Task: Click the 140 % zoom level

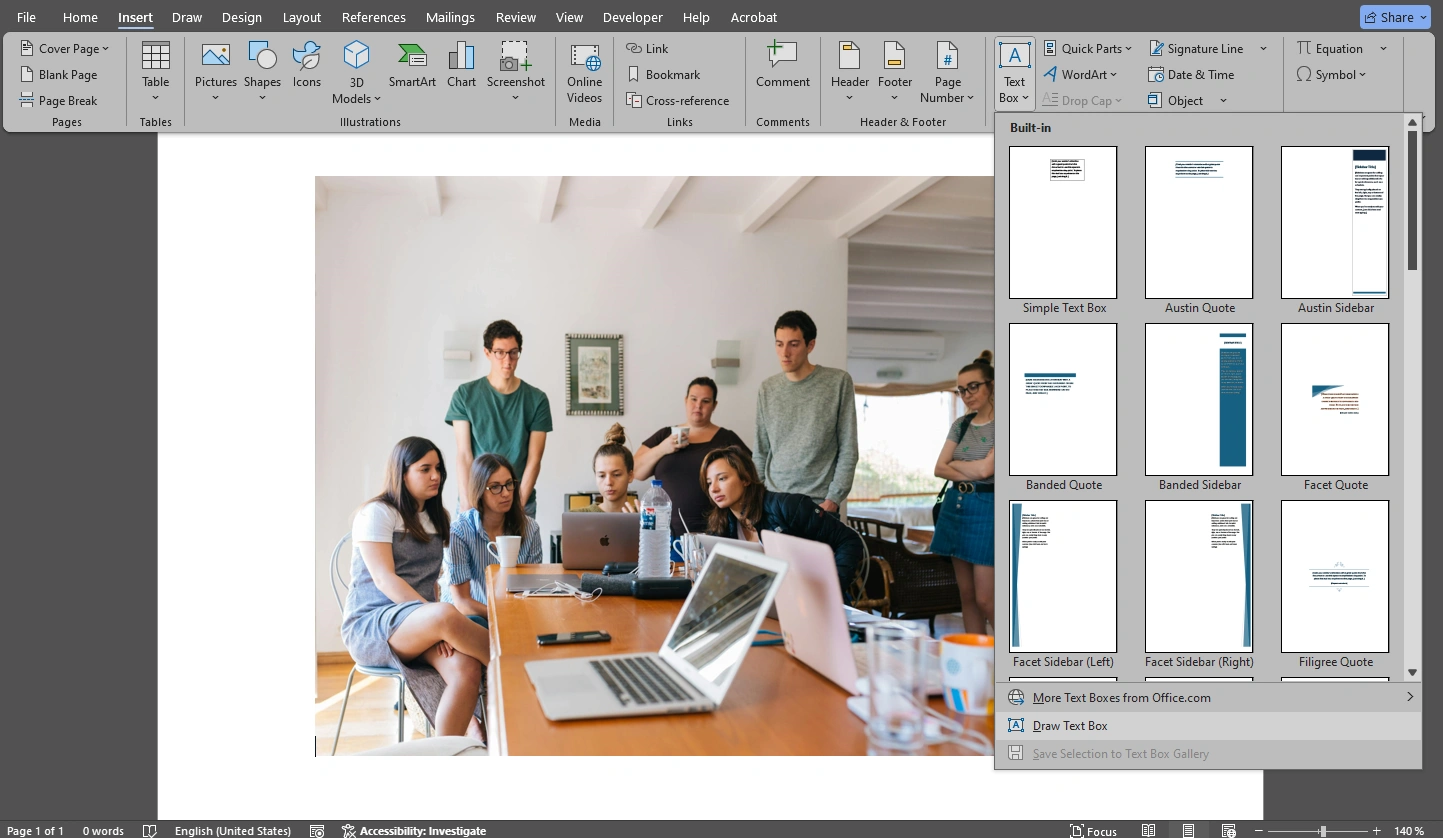Action: click(1409, 831)
